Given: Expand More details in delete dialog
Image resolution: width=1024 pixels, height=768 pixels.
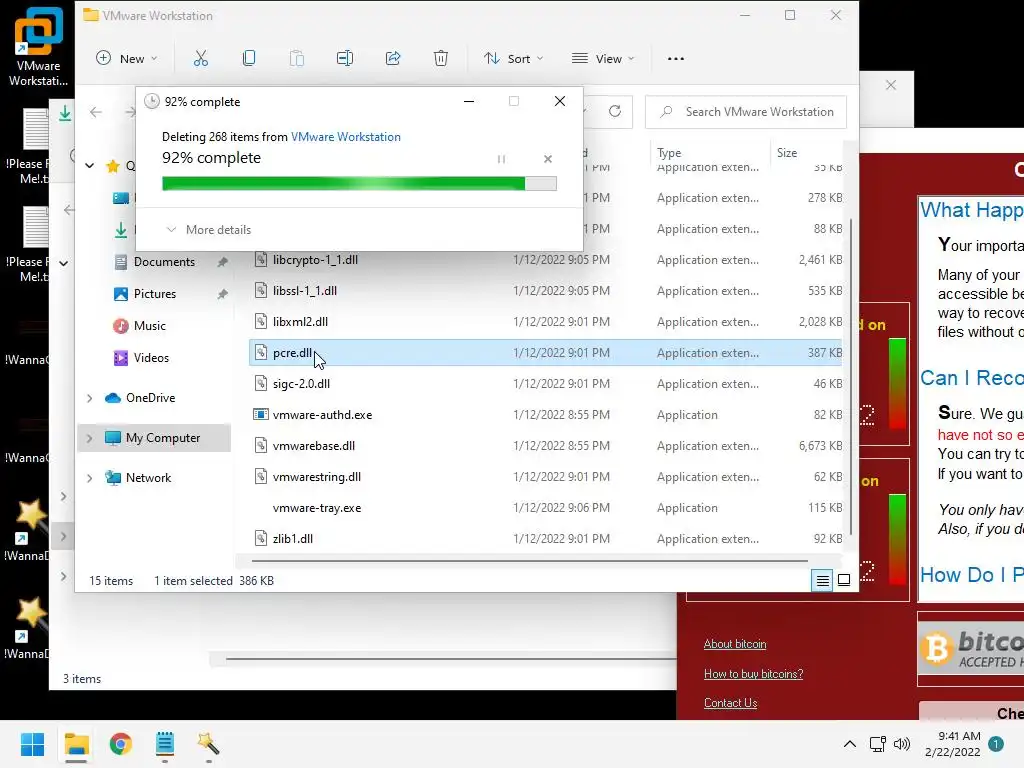Looking at the screenshot, I should point(209,230).
